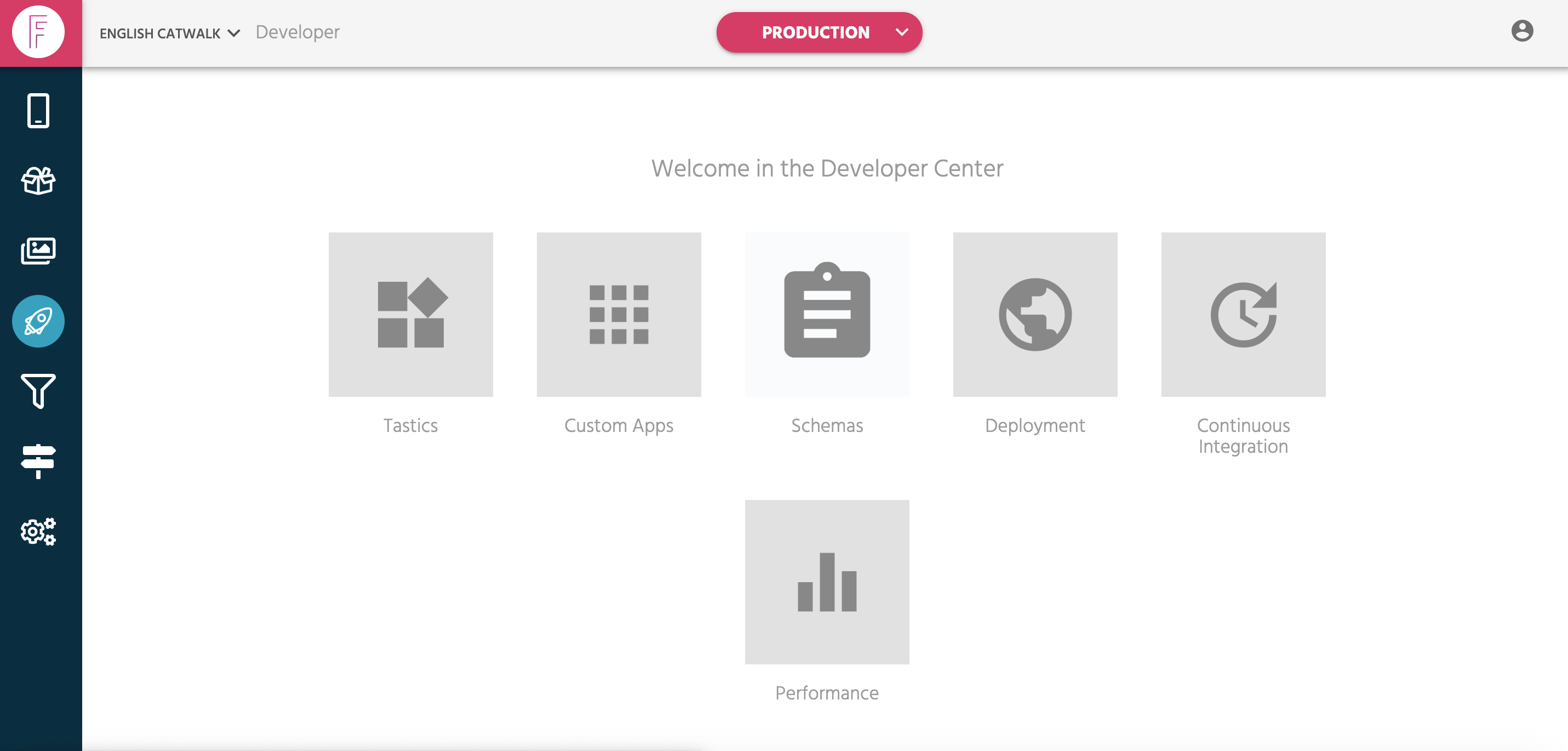Image resolution: width=1568 pixels, height=751 pixels.
Task: Open the Schemas clipboard tile
Action: (x=827, y=314)
